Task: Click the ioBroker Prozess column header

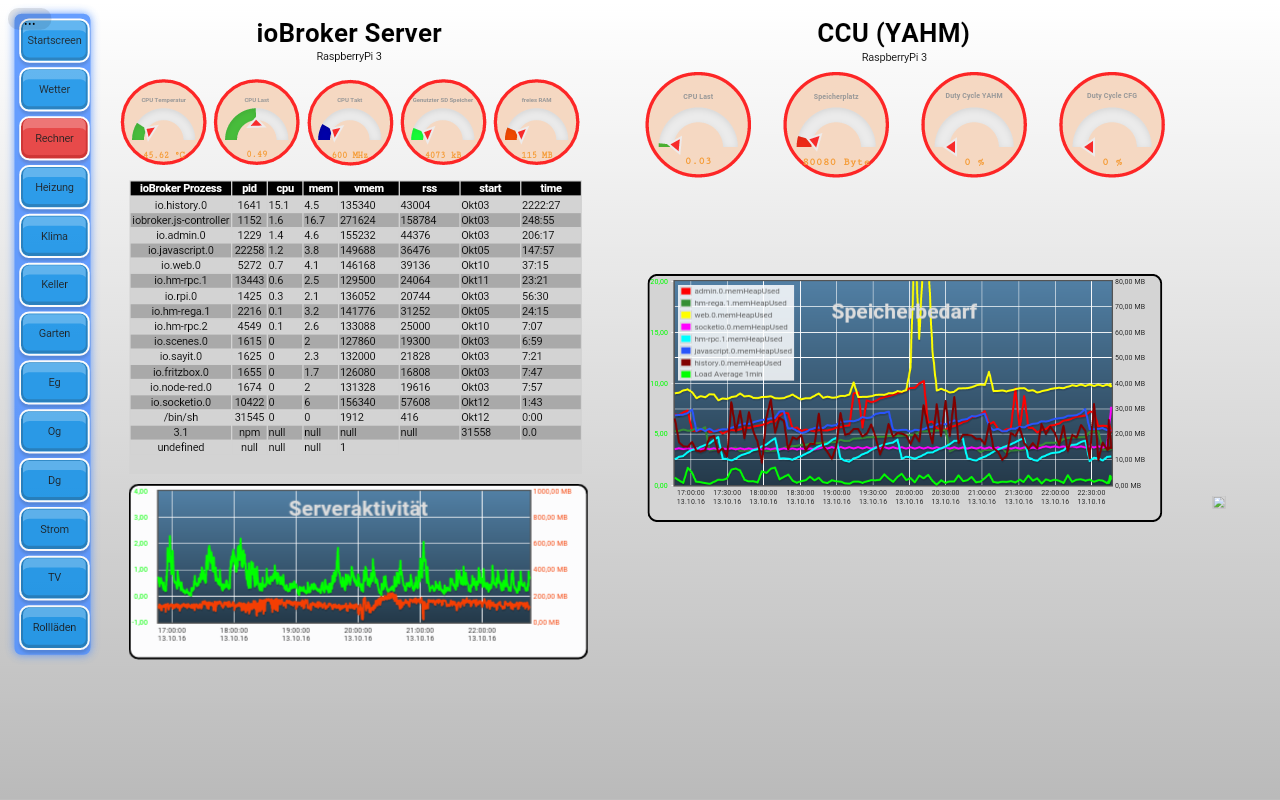Action: (x=181, y=188)
